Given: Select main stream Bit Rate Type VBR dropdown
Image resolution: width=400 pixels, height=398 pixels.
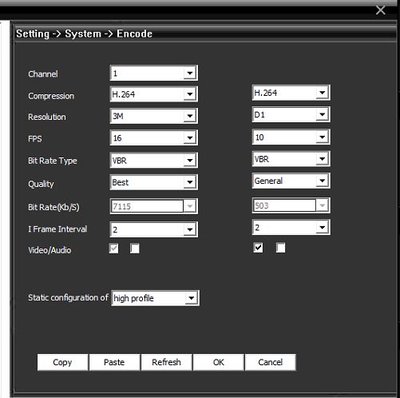Looking at the screenshot, I should [154, 160].
